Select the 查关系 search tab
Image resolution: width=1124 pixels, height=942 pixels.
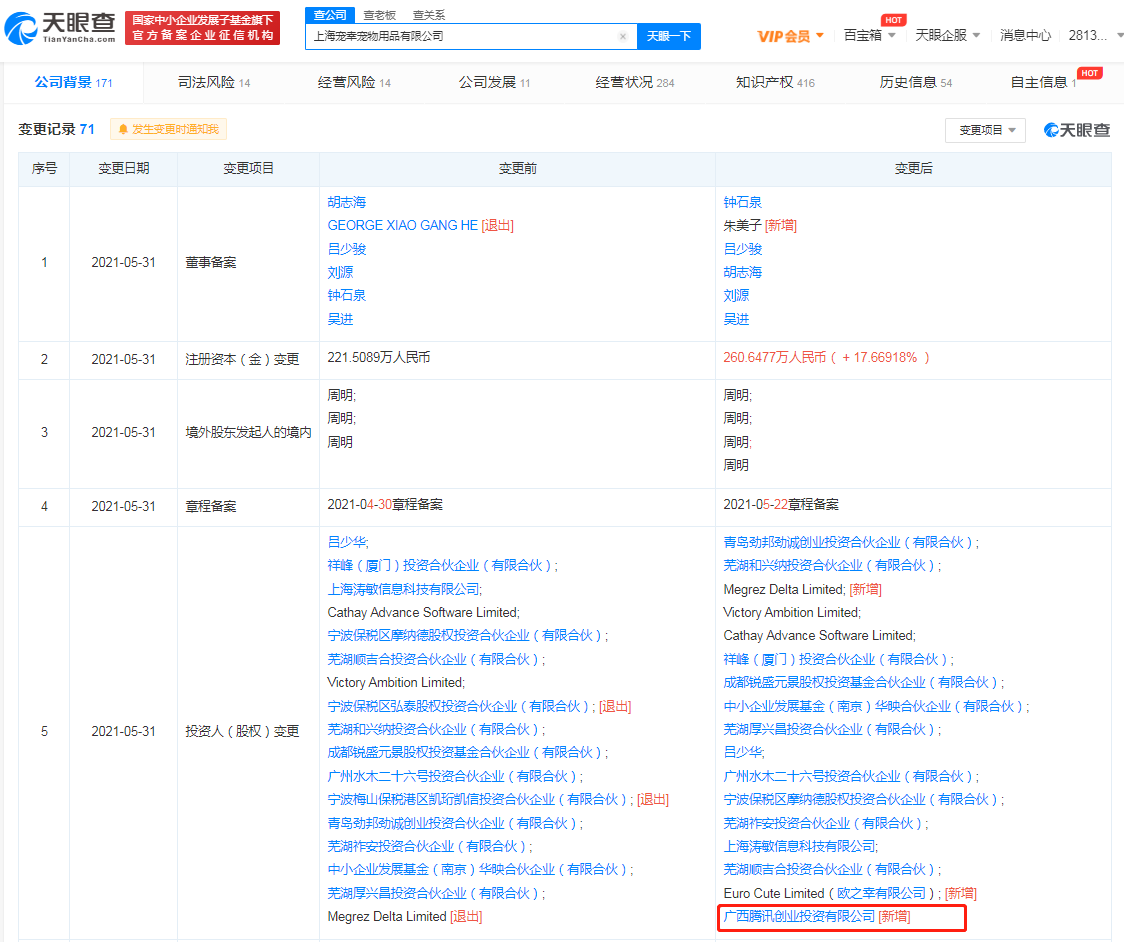[429, 15]
